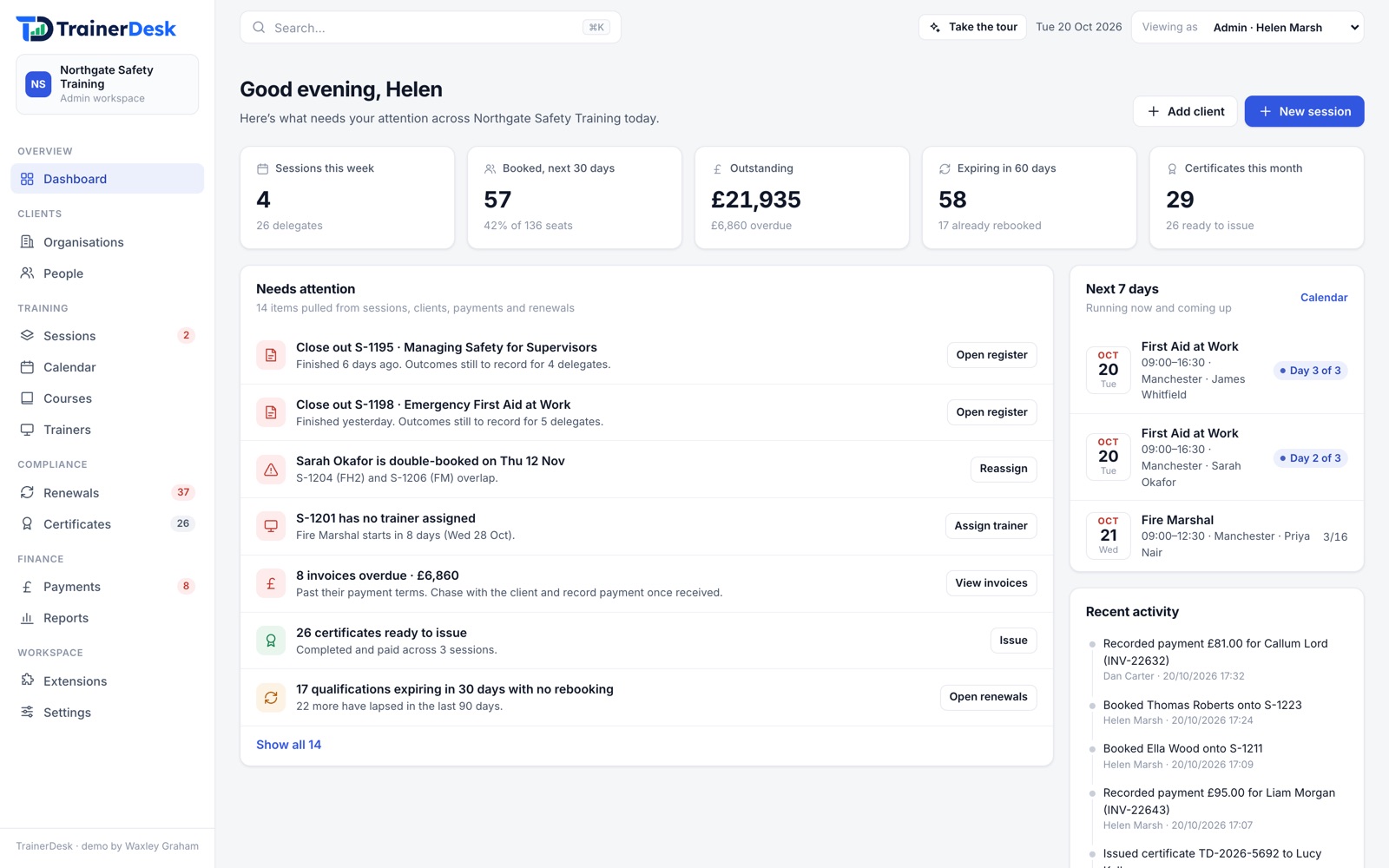This screenshot has height=868, width=1389.
Task: Click the Day 3 of 3 badge
Action: tap(1310, 371)
